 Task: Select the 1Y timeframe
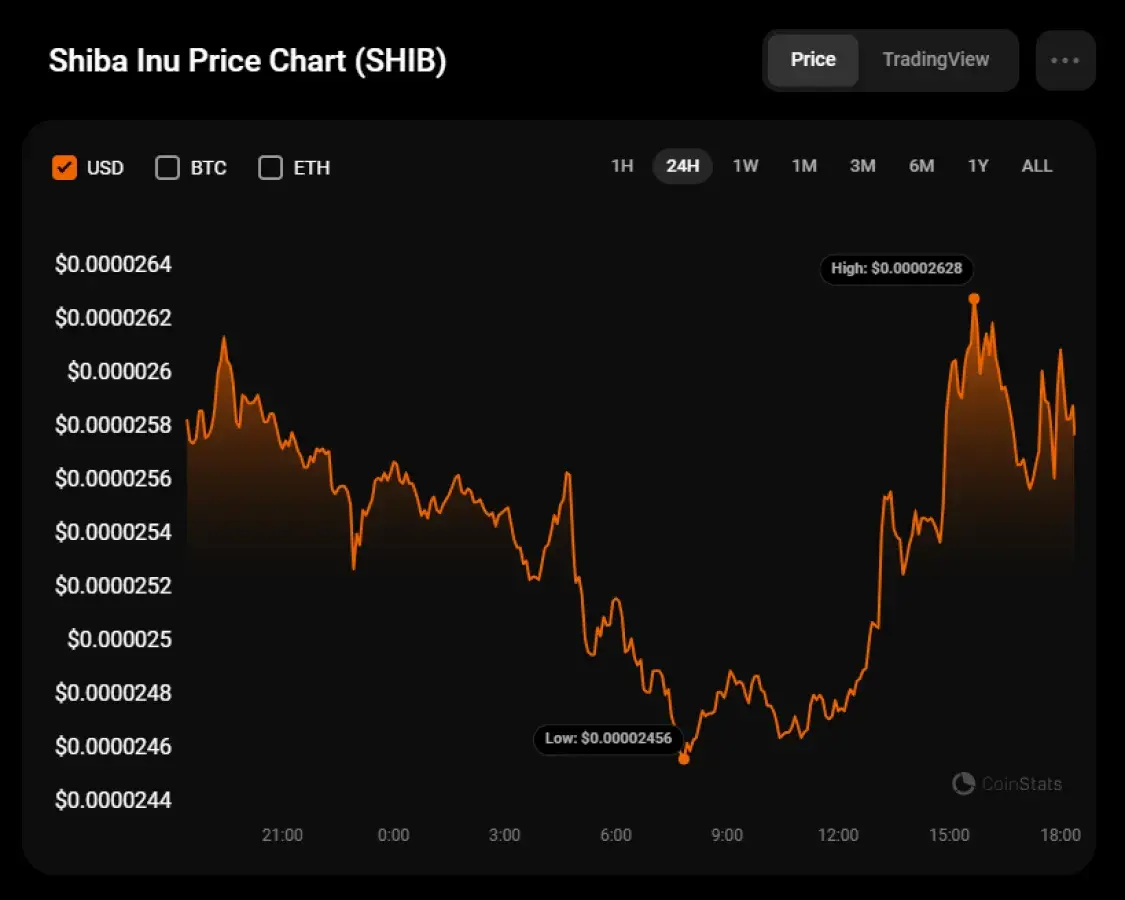pos(978,166)
